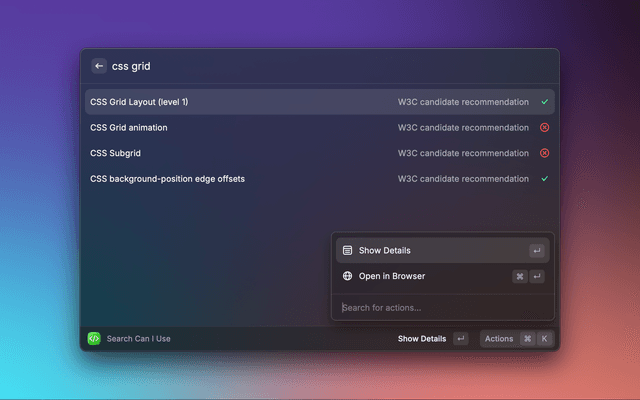Click the checkmark for CSS background-position edge offsets
Screen dimensions: 640x400
pyautogui.click(x=545, y=179)
